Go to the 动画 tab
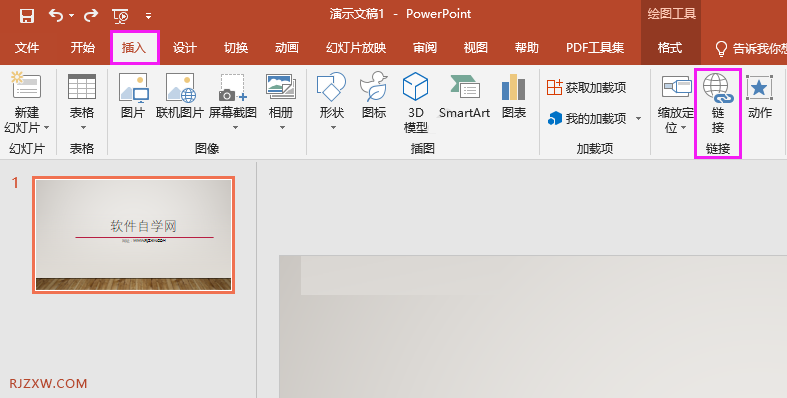The height and width of the screenshot is (398, 787). click(x=287, y=48)
